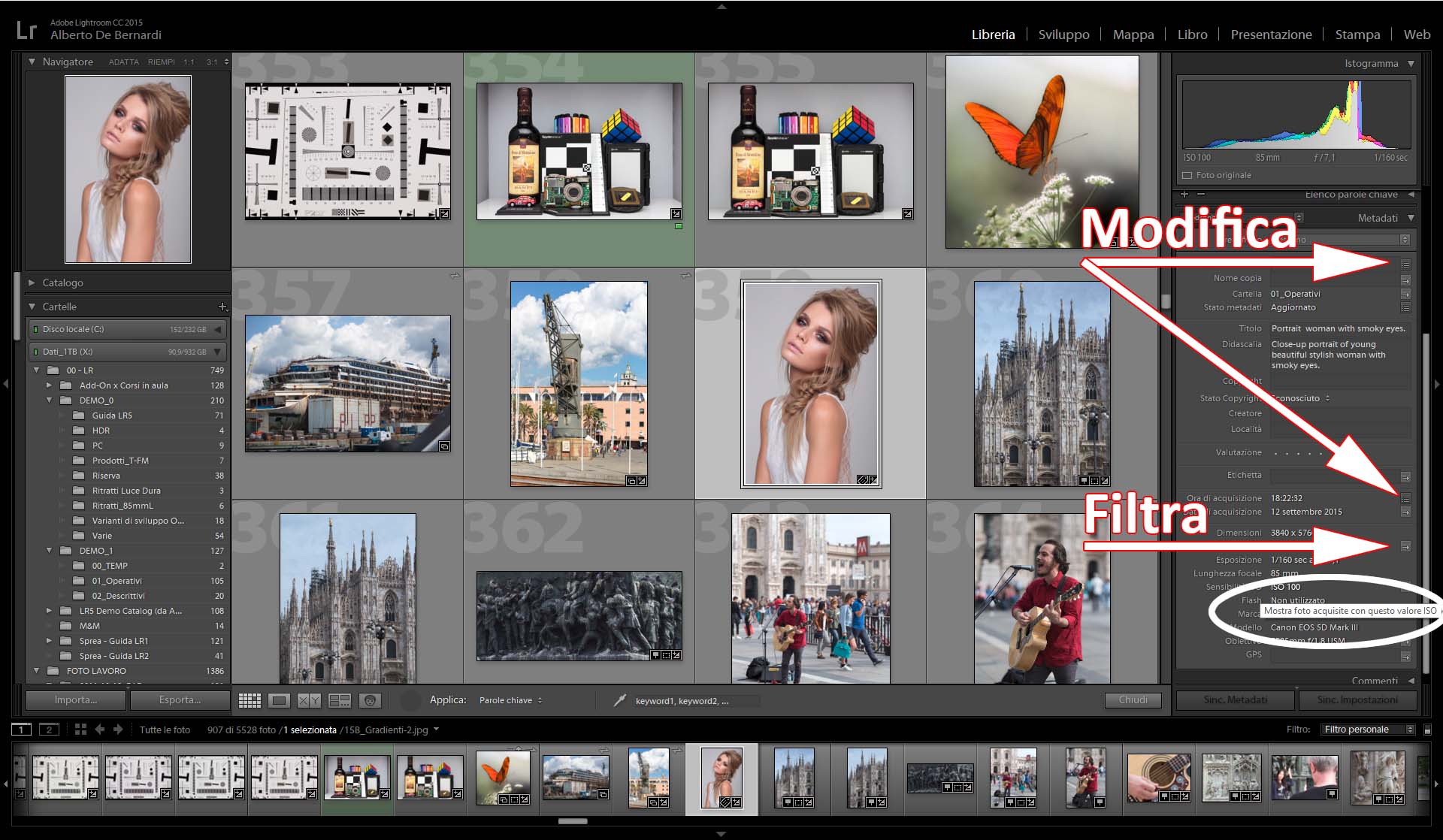The width and height of the screenshot is (1443, 840).
Task: Open People face view
Action: tap(370, 700)
